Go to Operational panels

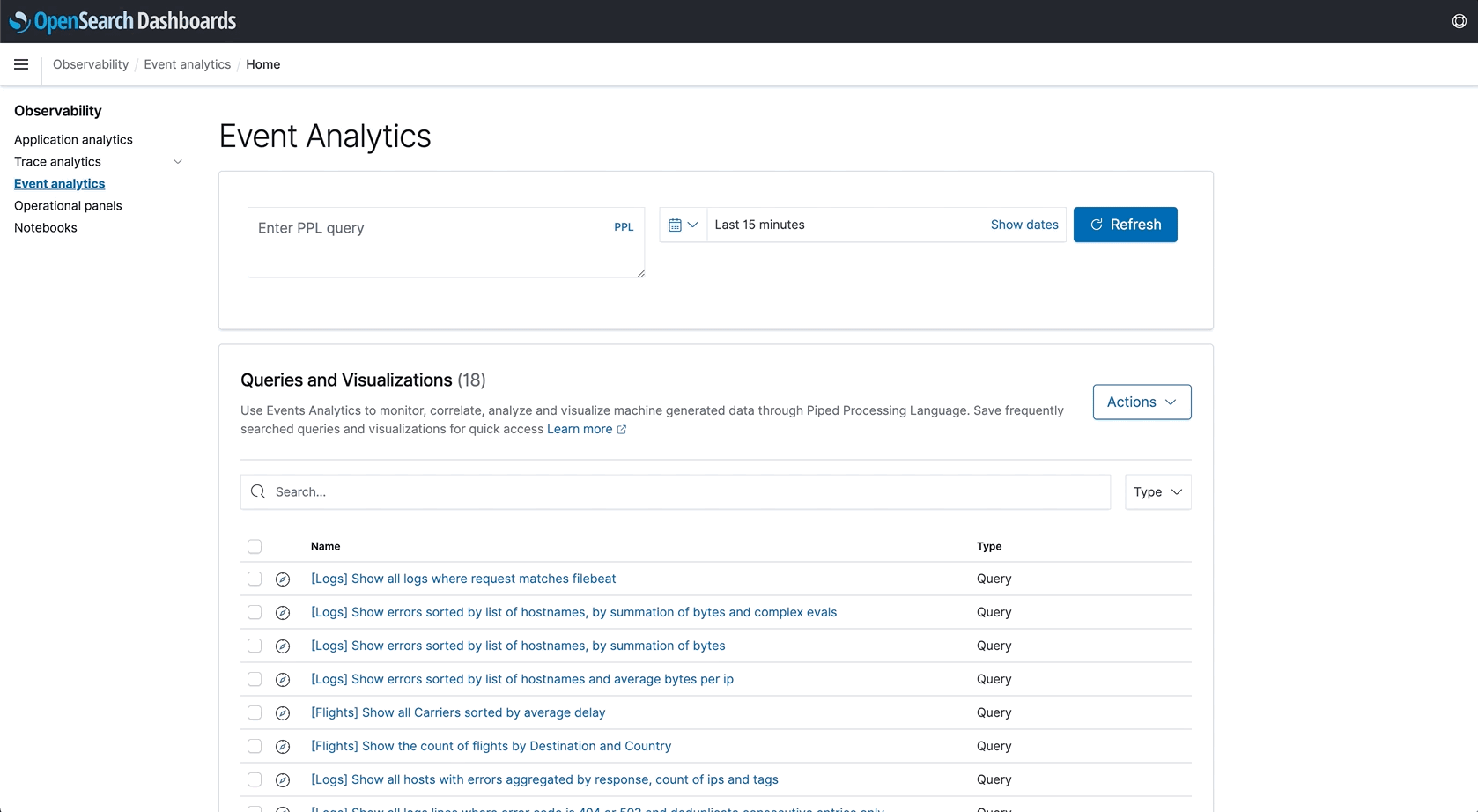coord(68,205)
